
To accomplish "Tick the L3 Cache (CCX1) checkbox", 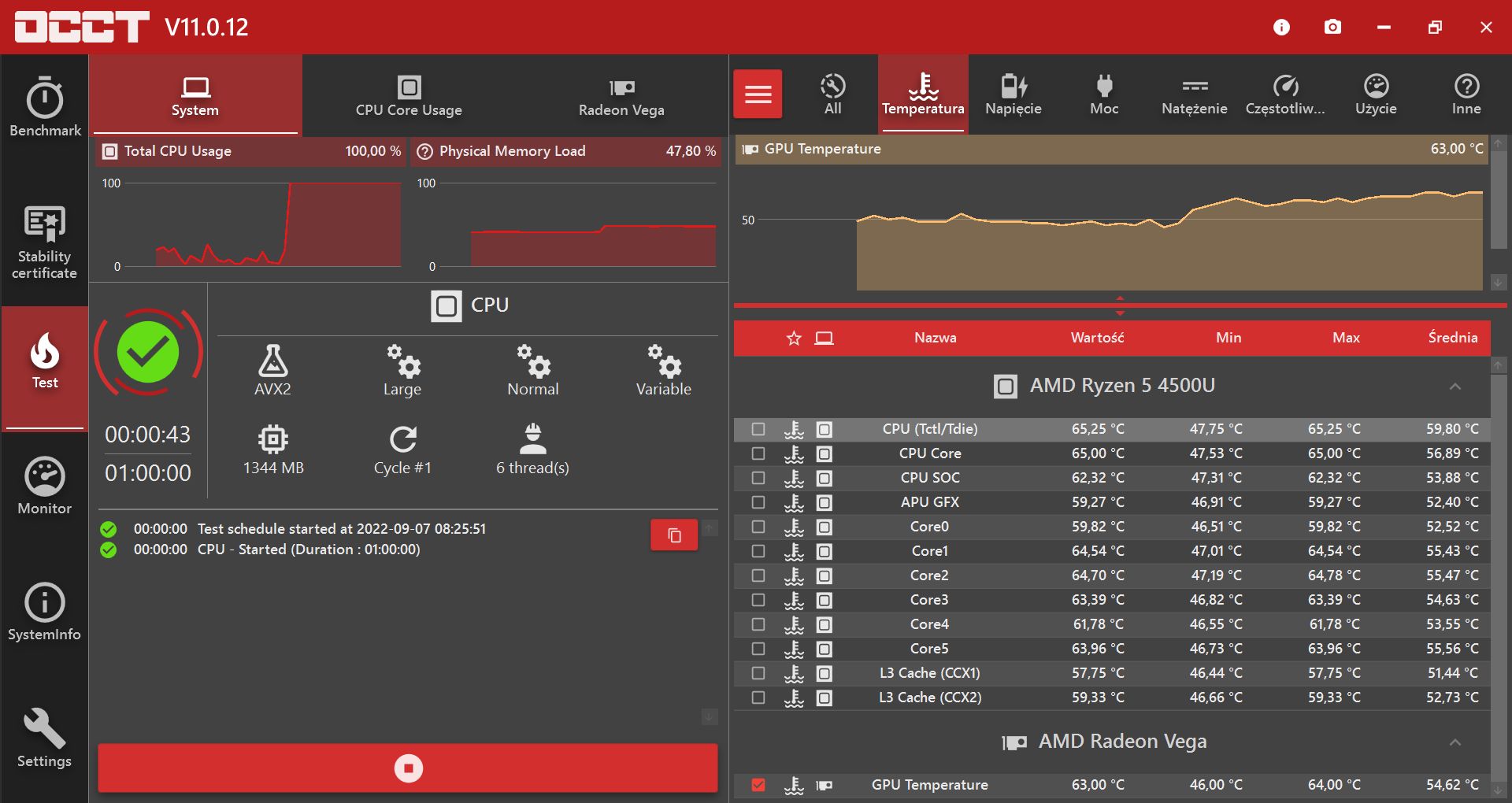I will (758, 673).
